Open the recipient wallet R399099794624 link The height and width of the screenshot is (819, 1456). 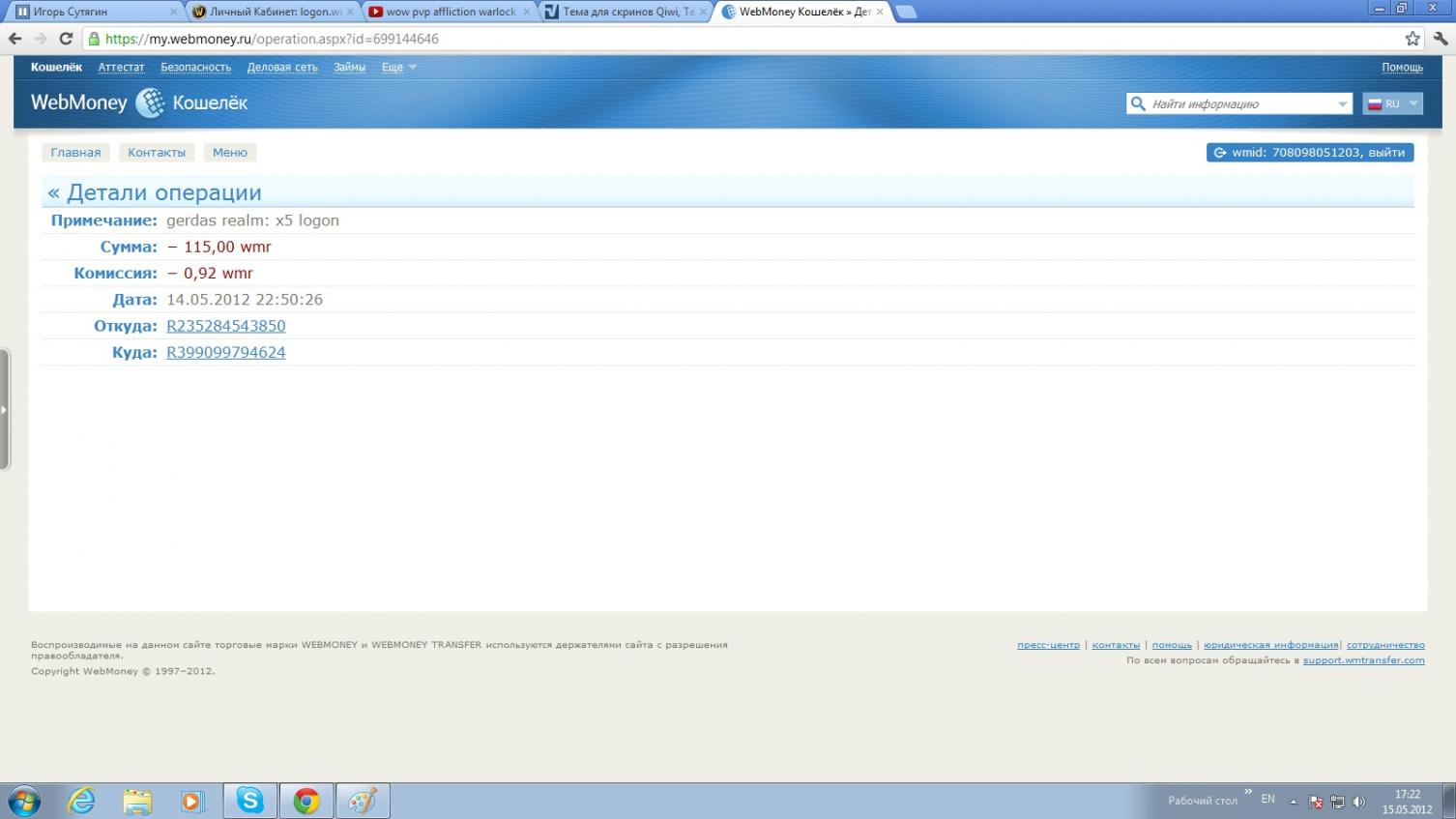[x=226, y=352]
